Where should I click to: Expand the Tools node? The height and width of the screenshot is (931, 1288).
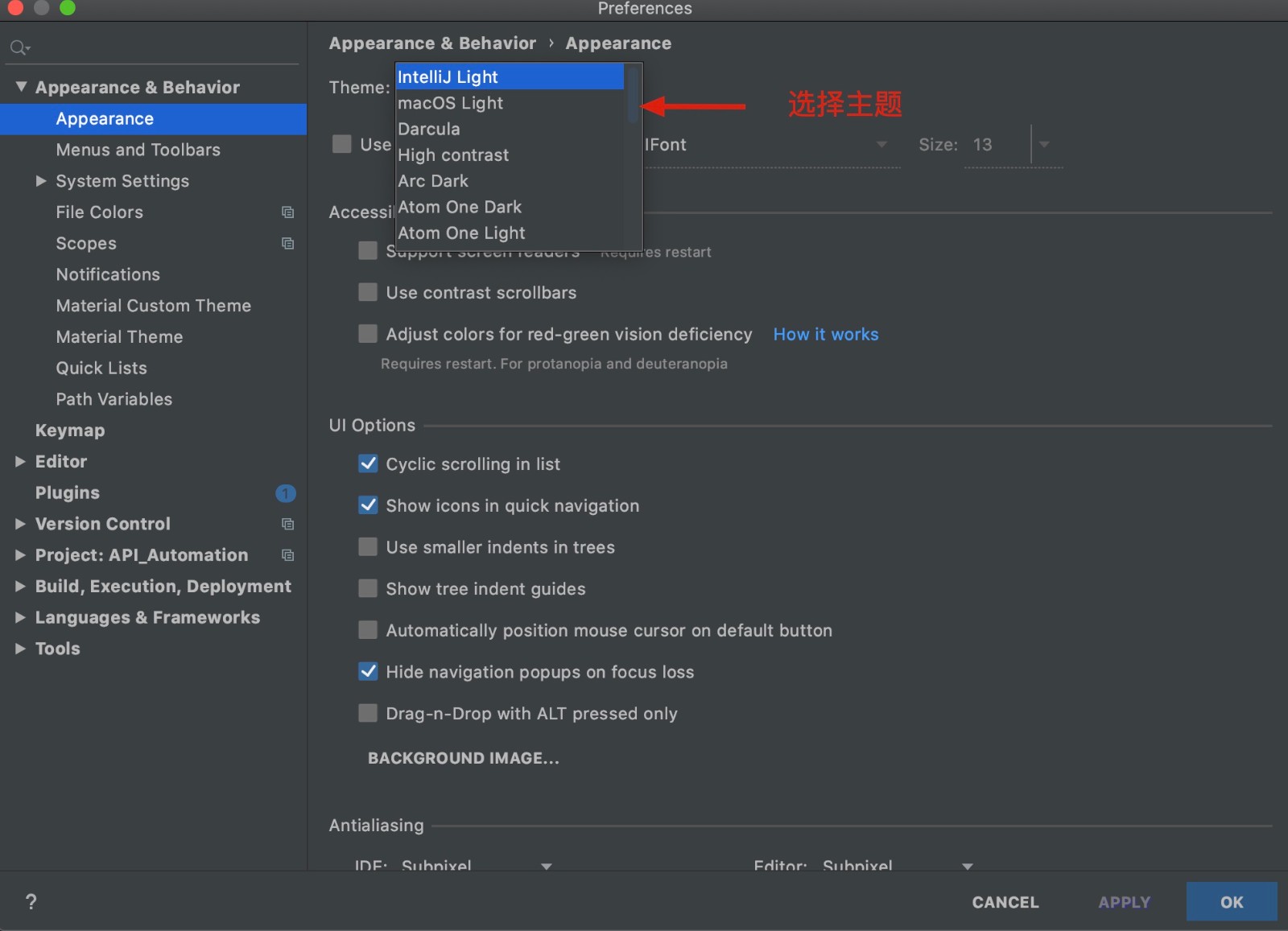[21, 649]
